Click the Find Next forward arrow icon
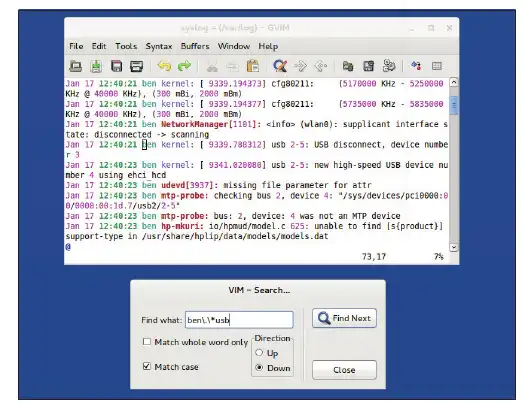523x406 pixels. click(x=300, y=66)
